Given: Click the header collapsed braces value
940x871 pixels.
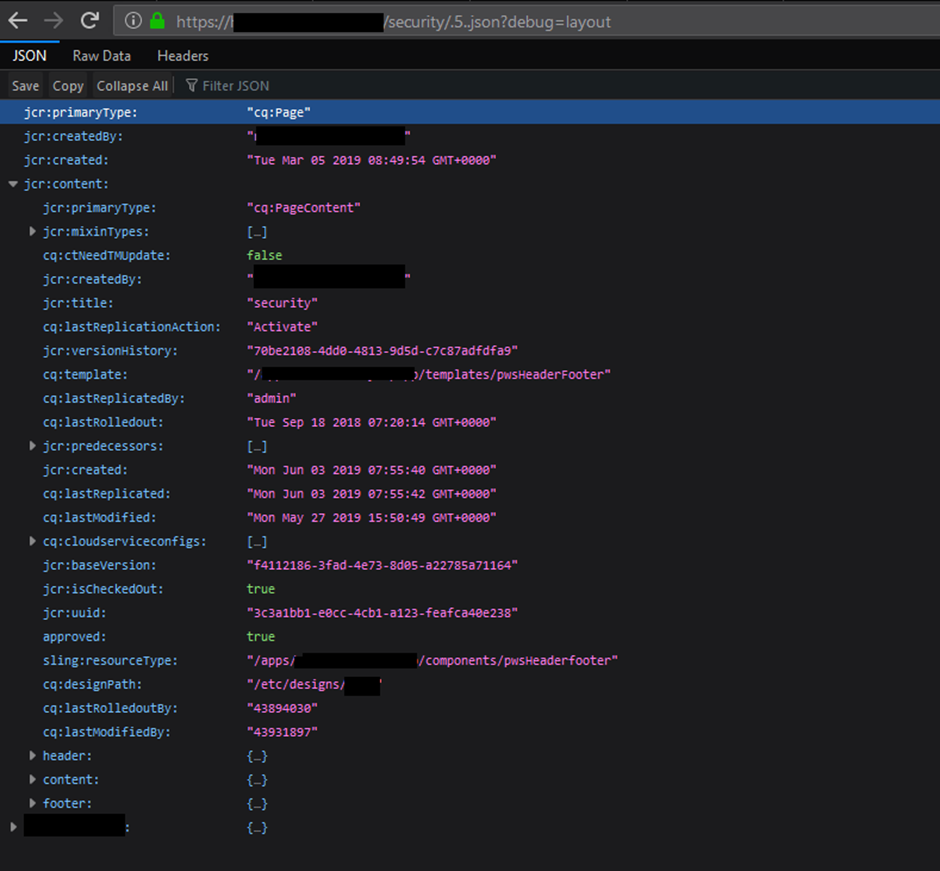Looking at the screenshot, I should [257, 756].
